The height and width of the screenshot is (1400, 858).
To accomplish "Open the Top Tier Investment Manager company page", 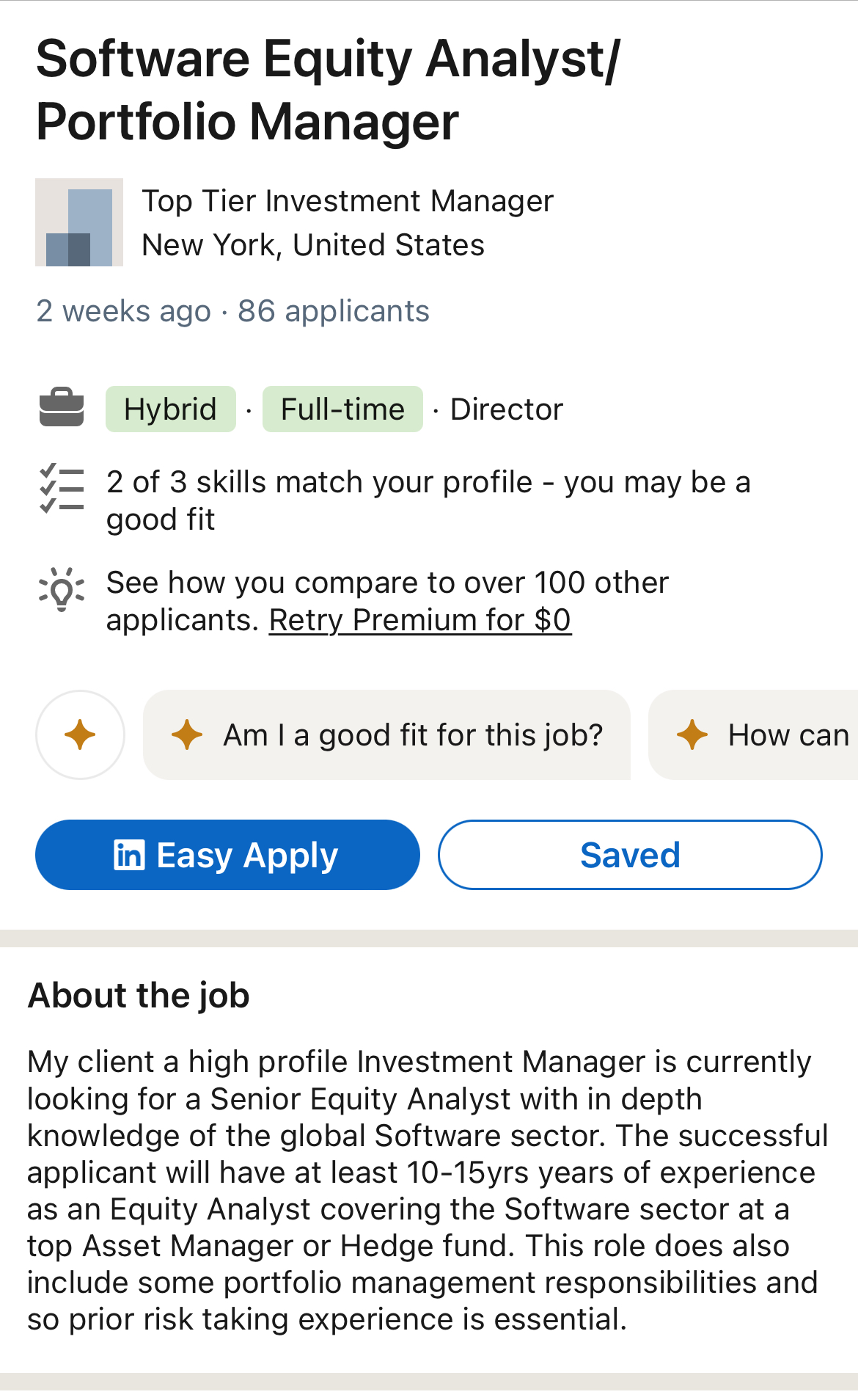I will (348, 201).
